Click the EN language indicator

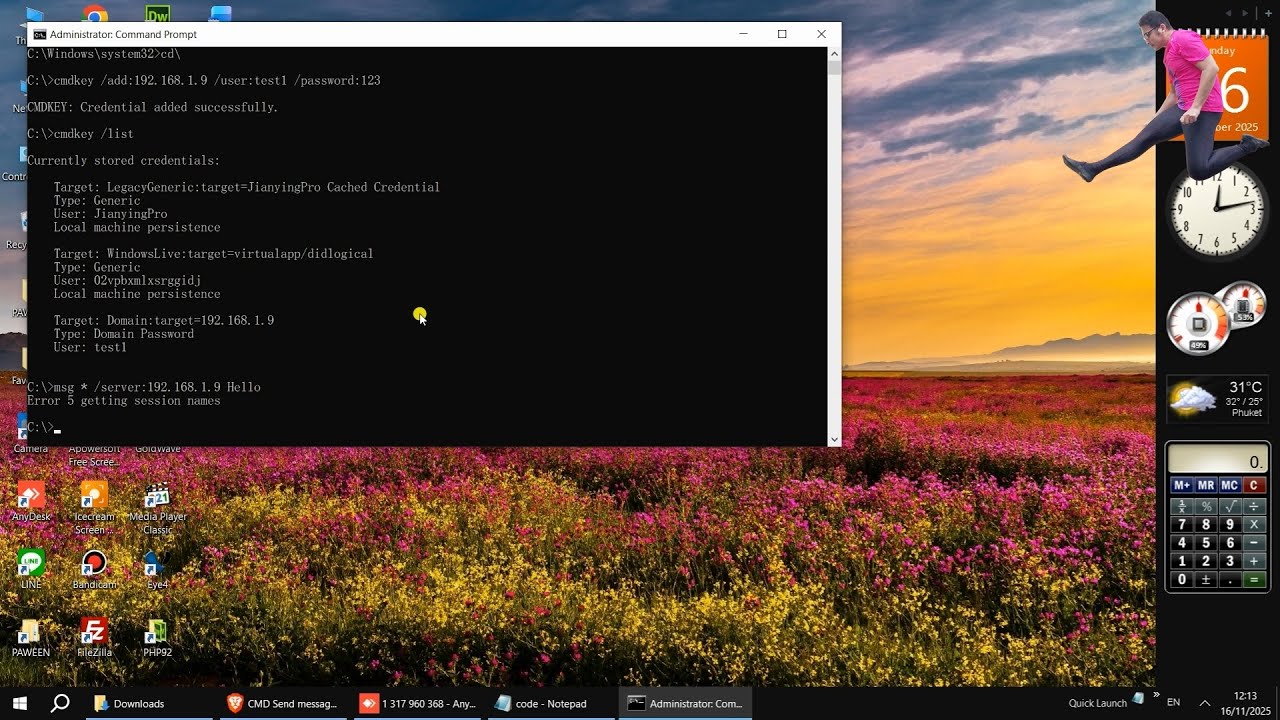[x=1174, y=703]
